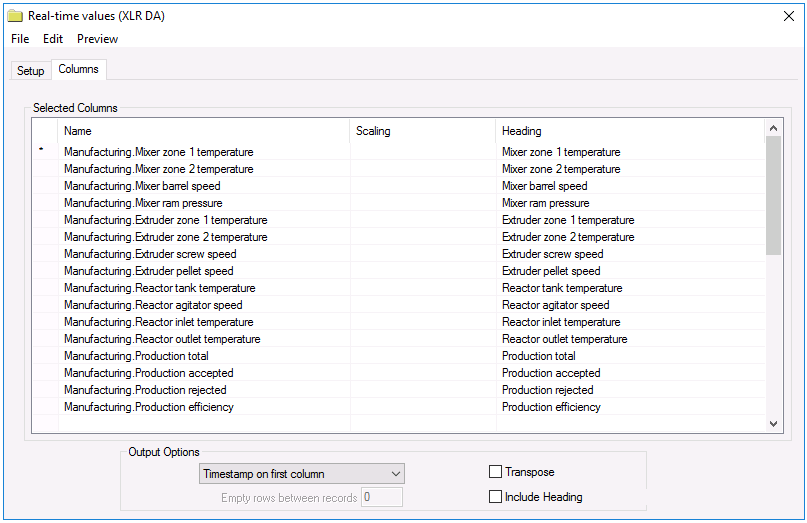The width and height of the screenshot is (807, 523).
Task: Click heading cell Production total
Action: (x=630, y=356)
